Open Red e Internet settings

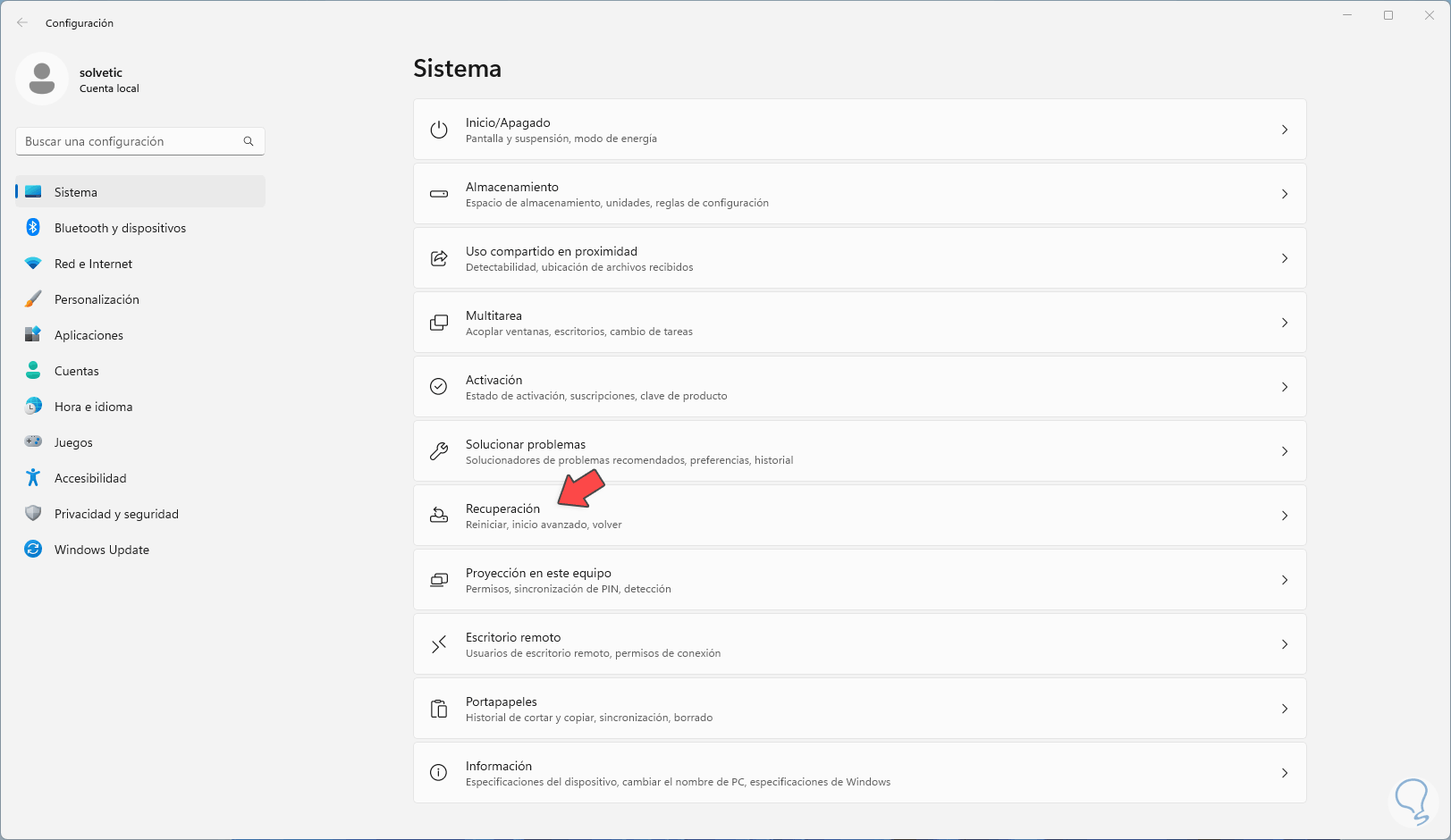pyautogui.click(x=93, y=264)
